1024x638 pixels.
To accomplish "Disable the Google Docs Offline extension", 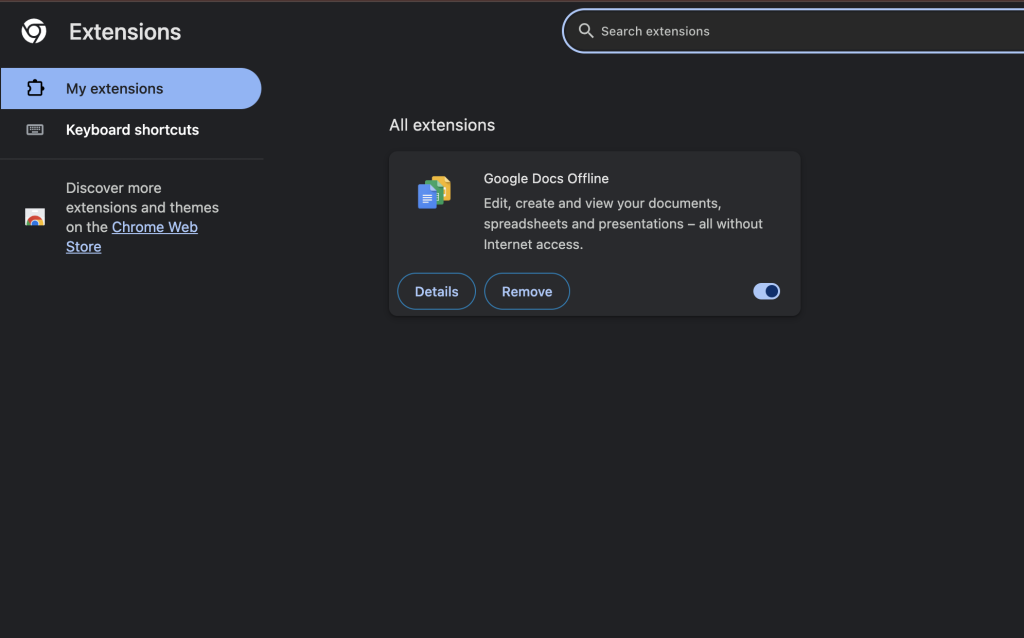I will [766, 291].
